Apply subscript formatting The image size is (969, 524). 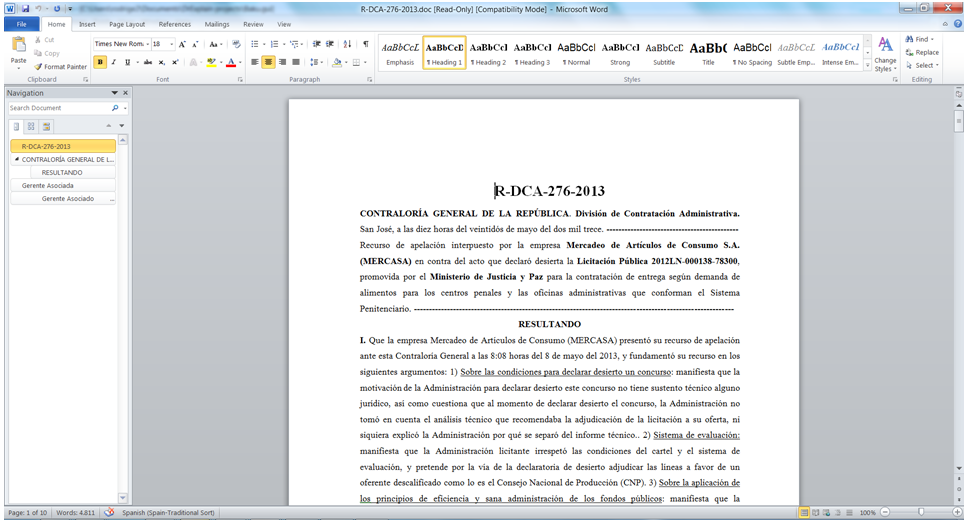pyautogui.click(x=162, y=62)
